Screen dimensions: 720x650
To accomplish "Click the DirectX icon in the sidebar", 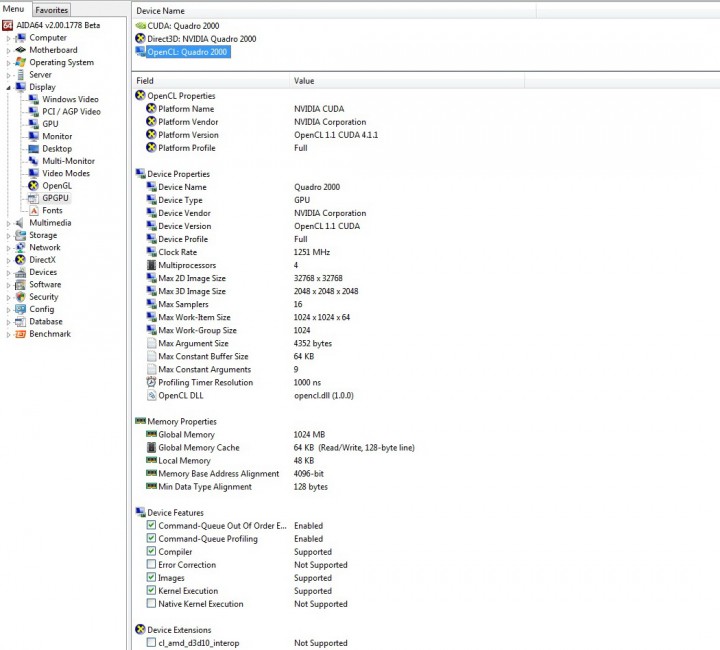I will [21, 260].
